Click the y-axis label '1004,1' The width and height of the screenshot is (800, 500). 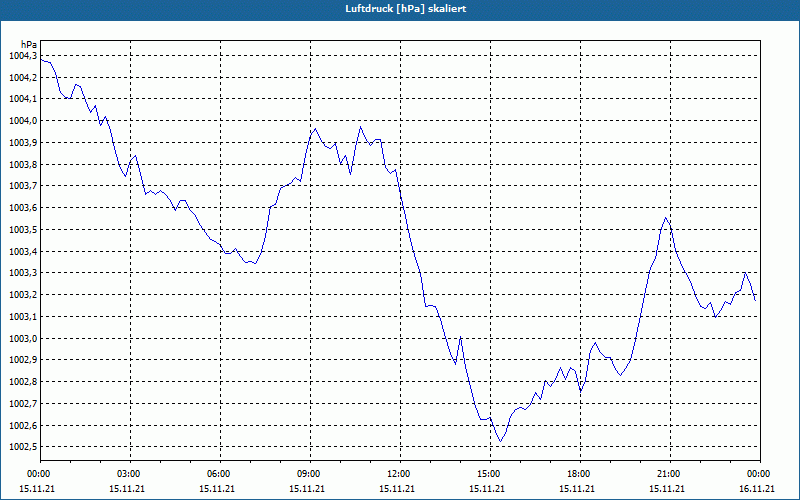(23, 99)
